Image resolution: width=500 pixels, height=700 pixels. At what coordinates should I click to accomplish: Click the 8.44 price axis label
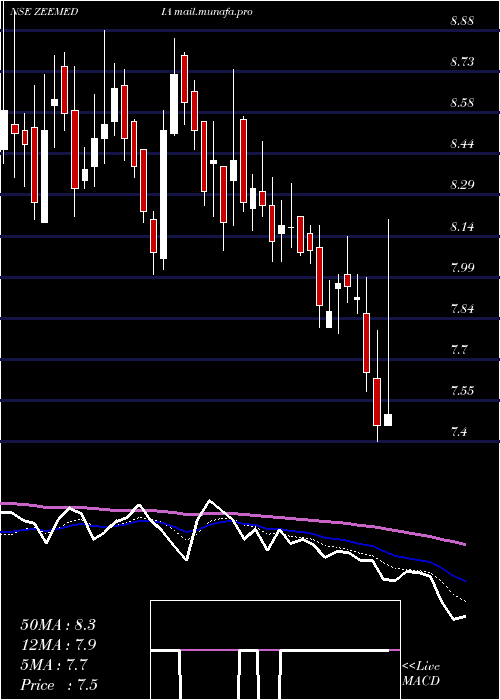tap(462, 144)
